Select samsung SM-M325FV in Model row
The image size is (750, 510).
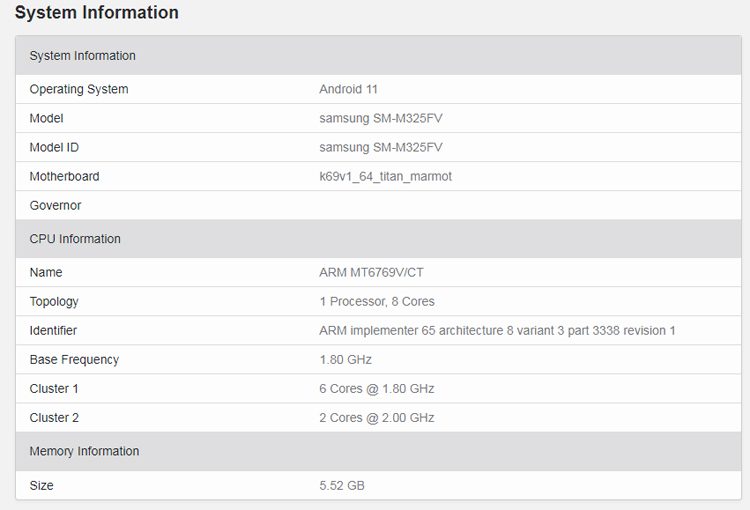click(381, 118)
